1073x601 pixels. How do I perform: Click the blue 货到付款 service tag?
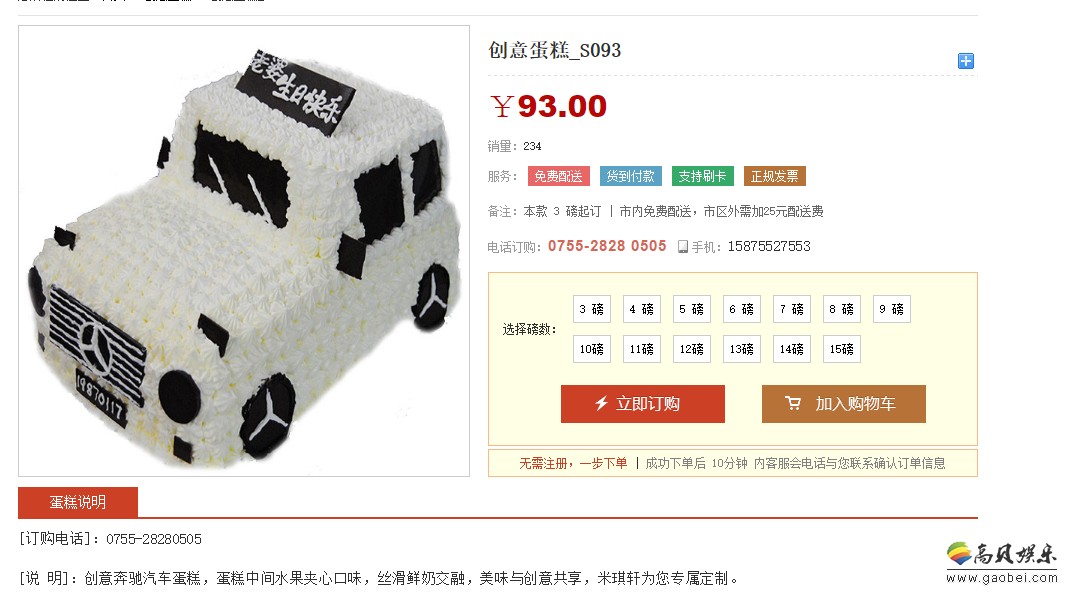(x=630, y=177)
